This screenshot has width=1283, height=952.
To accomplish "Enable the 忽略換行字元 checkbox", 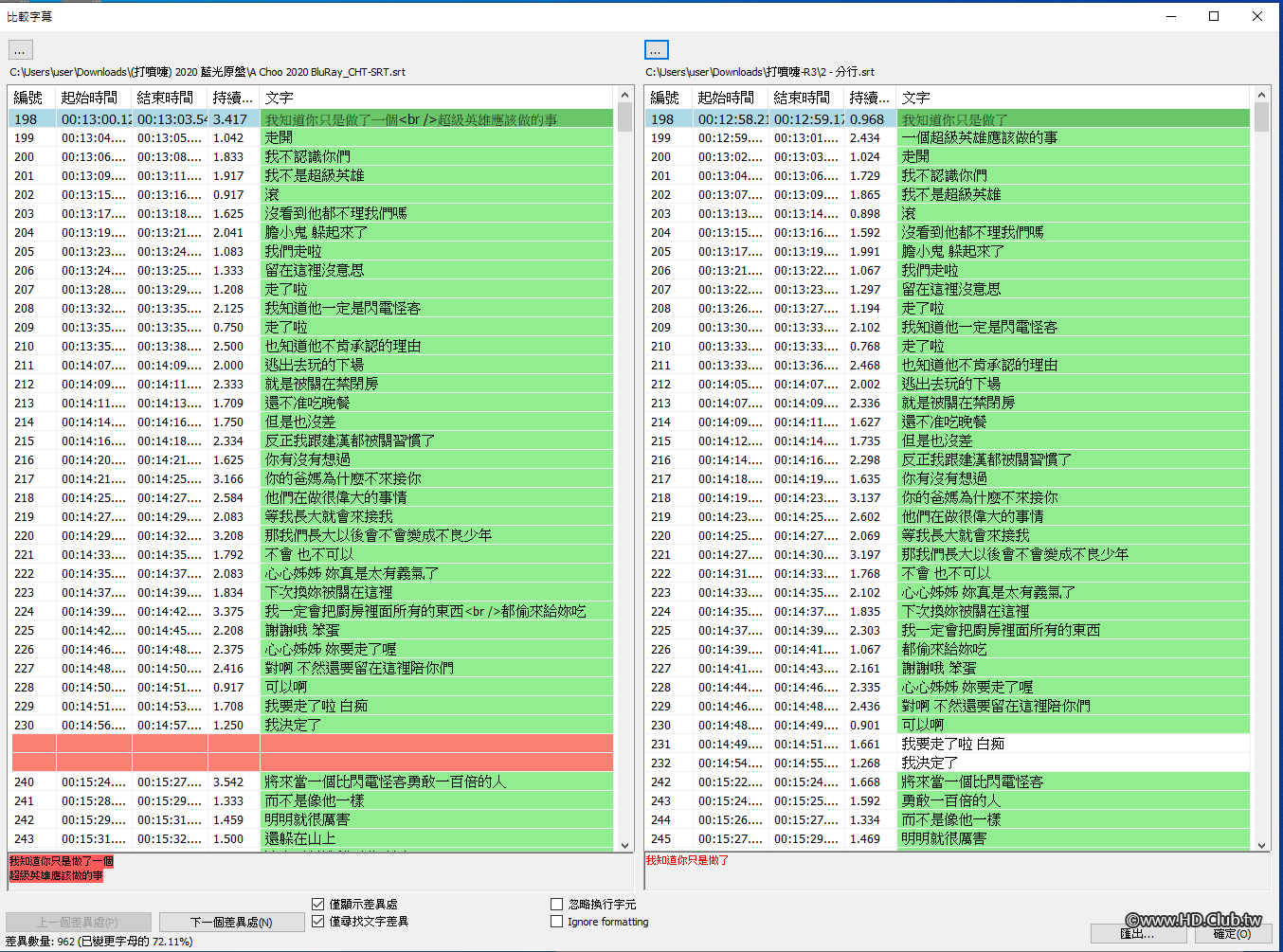I will (x=557, y=904).
